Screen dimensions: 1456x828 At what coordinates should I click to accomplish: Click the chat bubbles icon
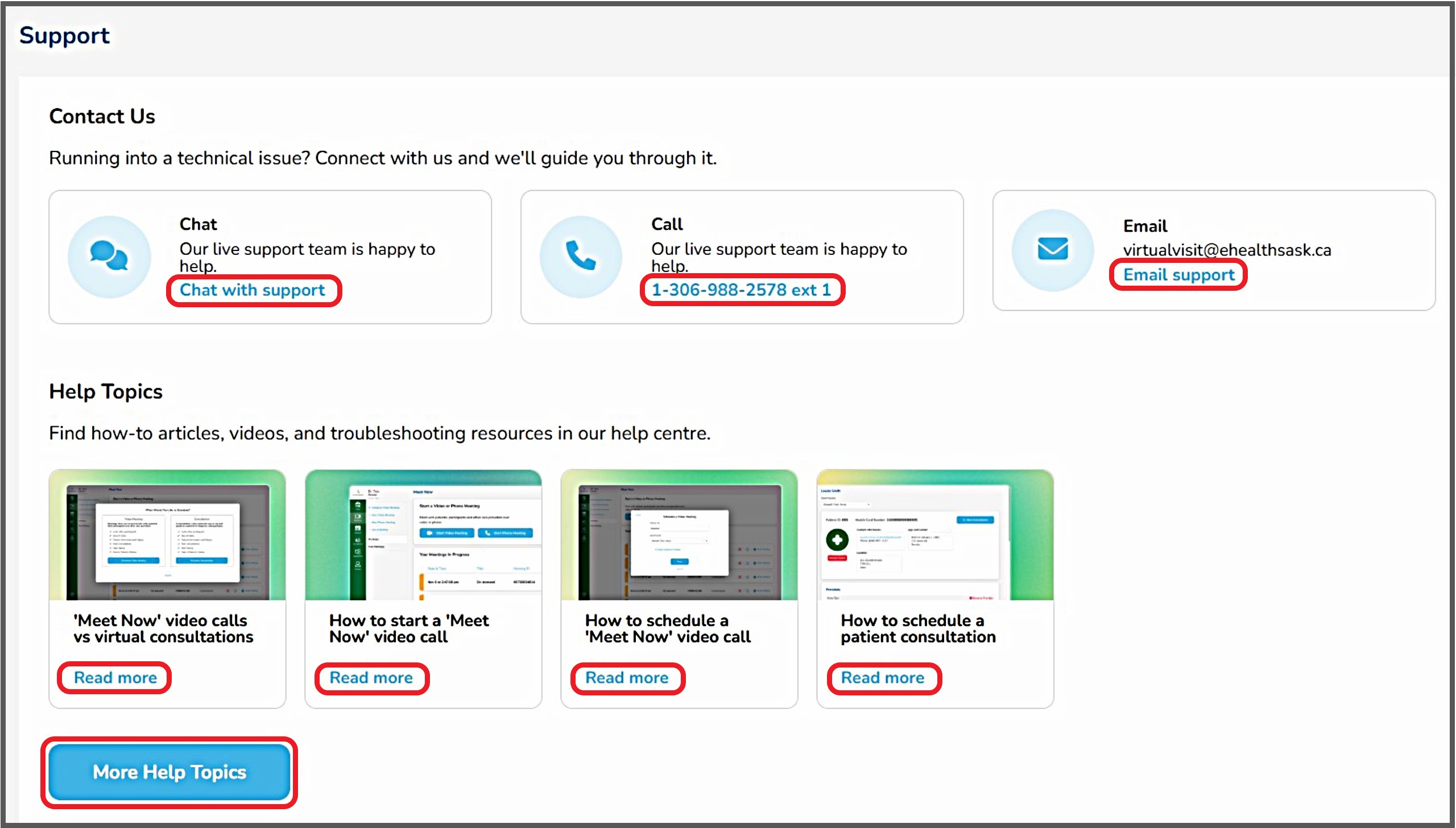pyautogui.click(x=109, y=256)
